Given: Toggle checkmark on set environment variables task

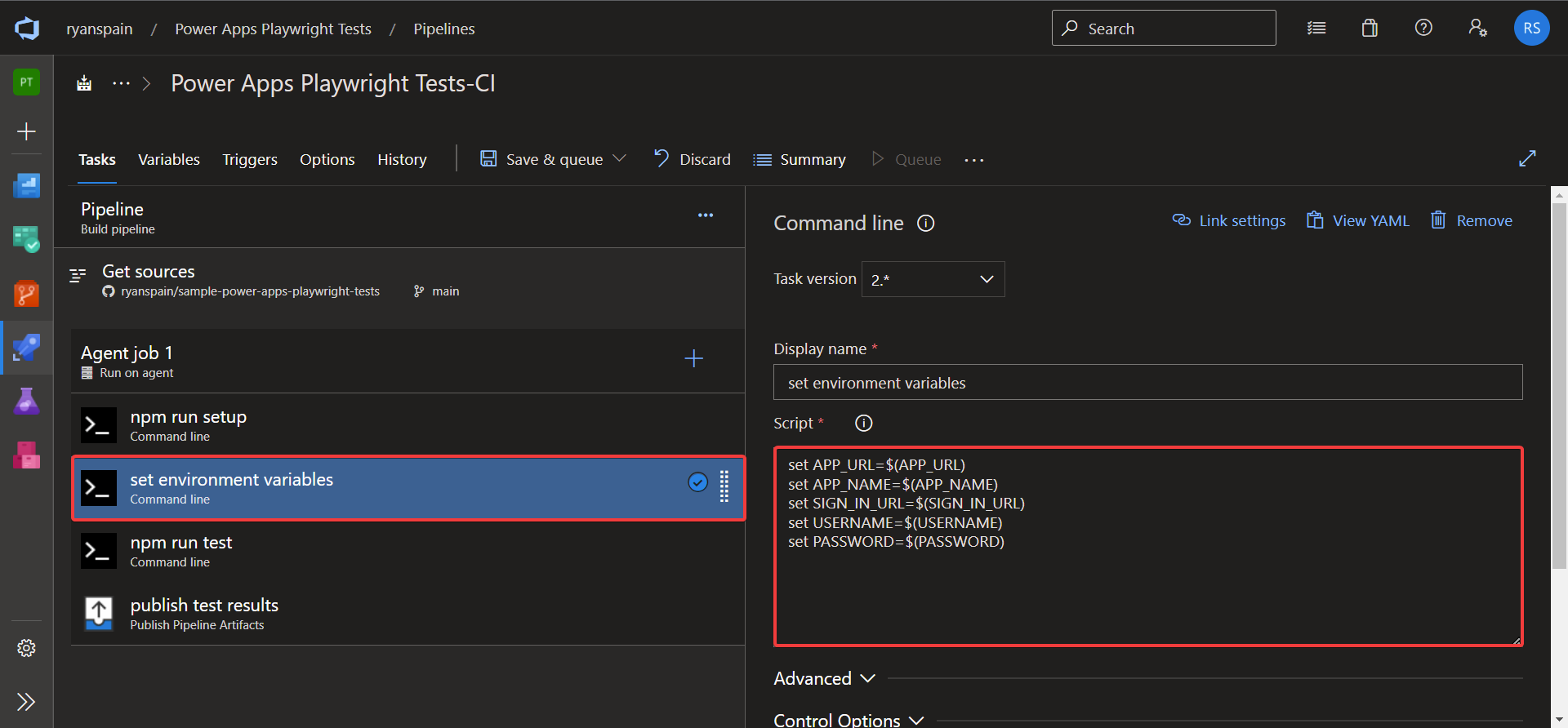Looking at the screenshot, I should [697, 482].
